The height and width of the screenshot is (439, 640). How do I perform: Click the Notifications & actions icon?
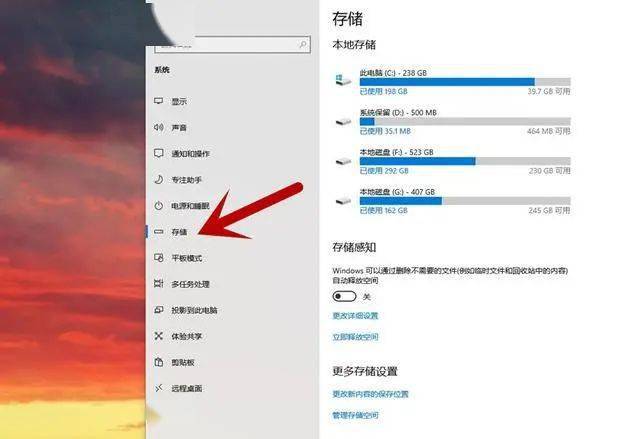coord(159,153)
